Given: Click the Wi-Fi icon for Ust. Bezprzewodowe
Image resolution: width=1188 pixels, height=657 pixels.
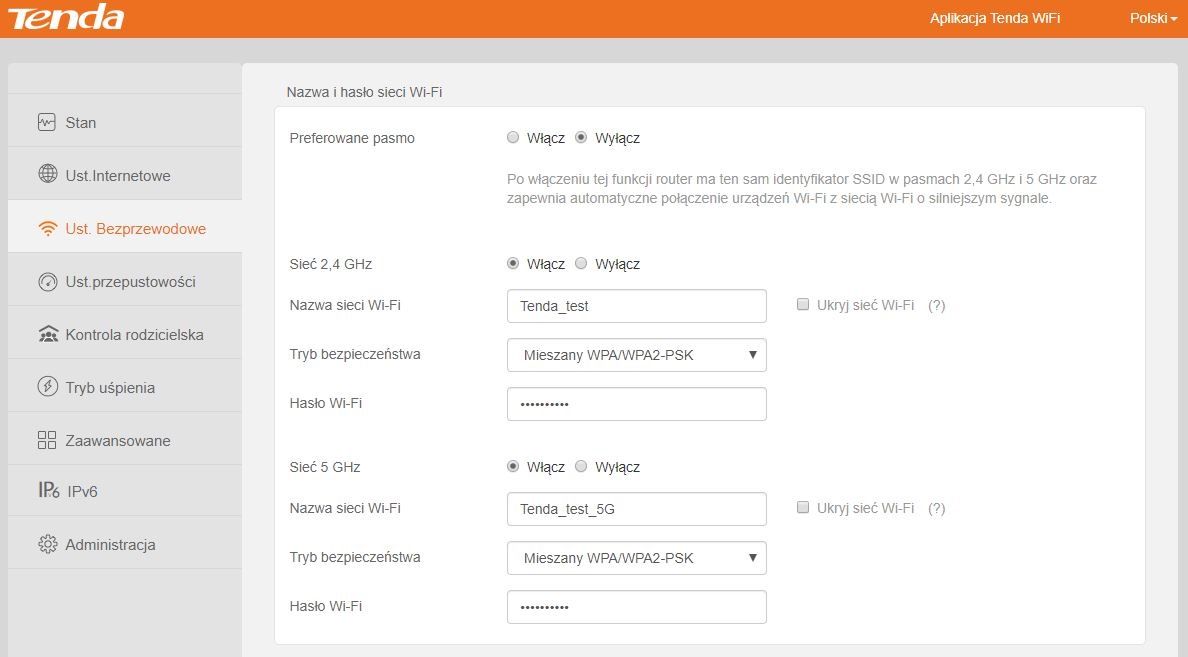Looking at the screenshot, I should pos(48,228).
